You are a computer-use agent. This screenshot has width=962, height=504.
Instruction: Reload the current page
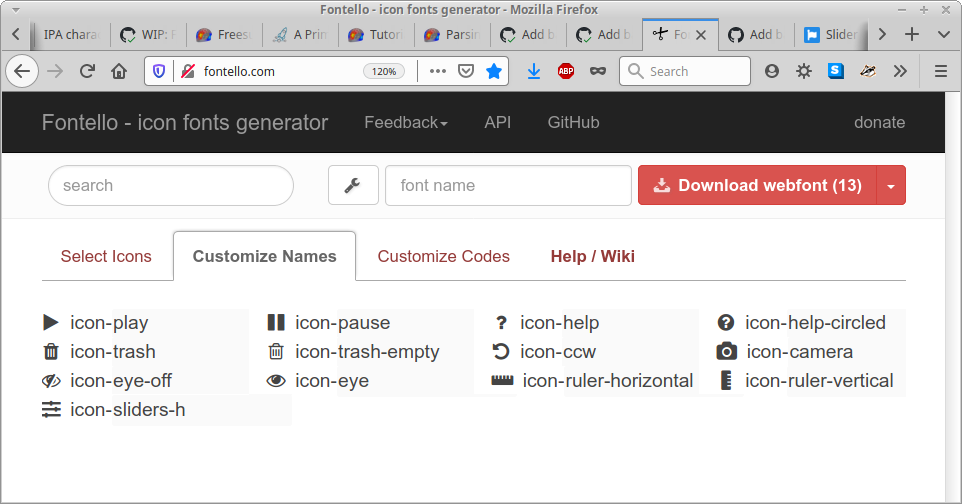click(87, 72)
